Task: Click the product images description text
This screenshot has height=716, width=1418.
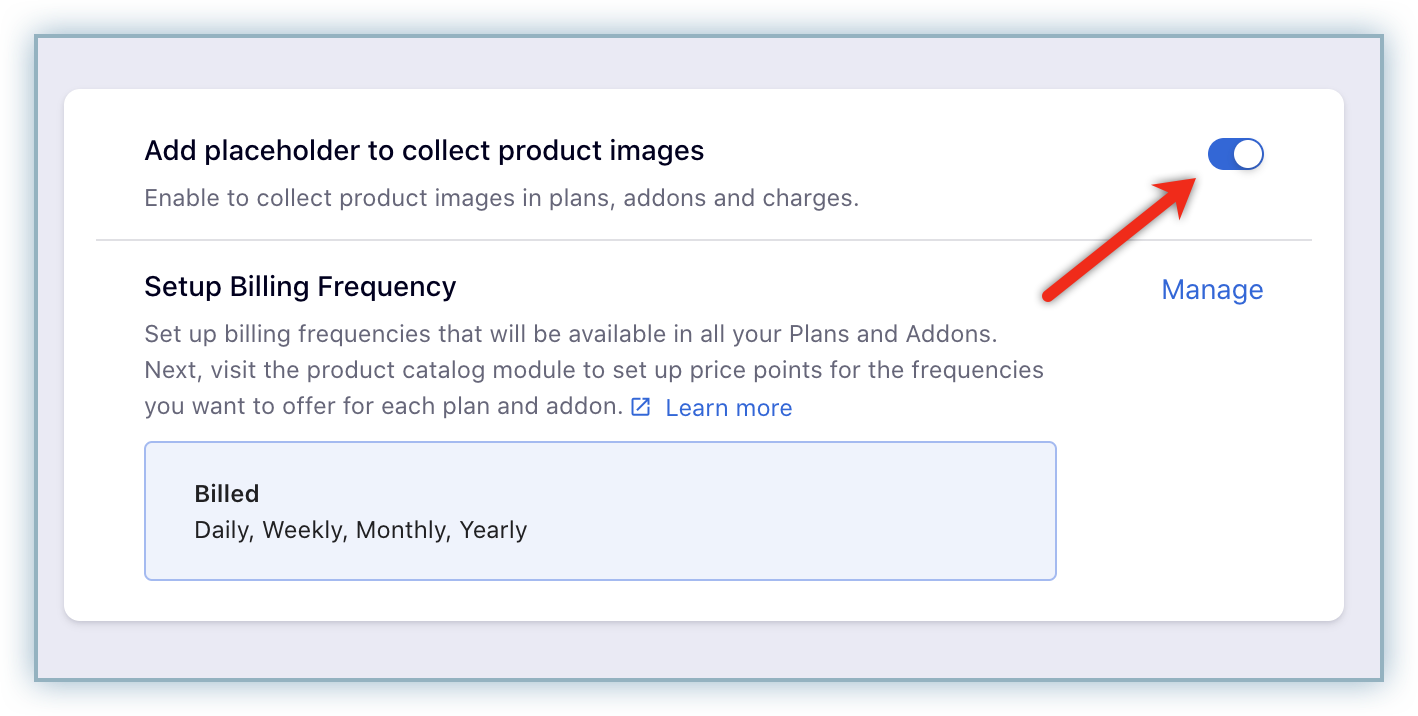Action: pyautogui.click(x=501, y=197)
